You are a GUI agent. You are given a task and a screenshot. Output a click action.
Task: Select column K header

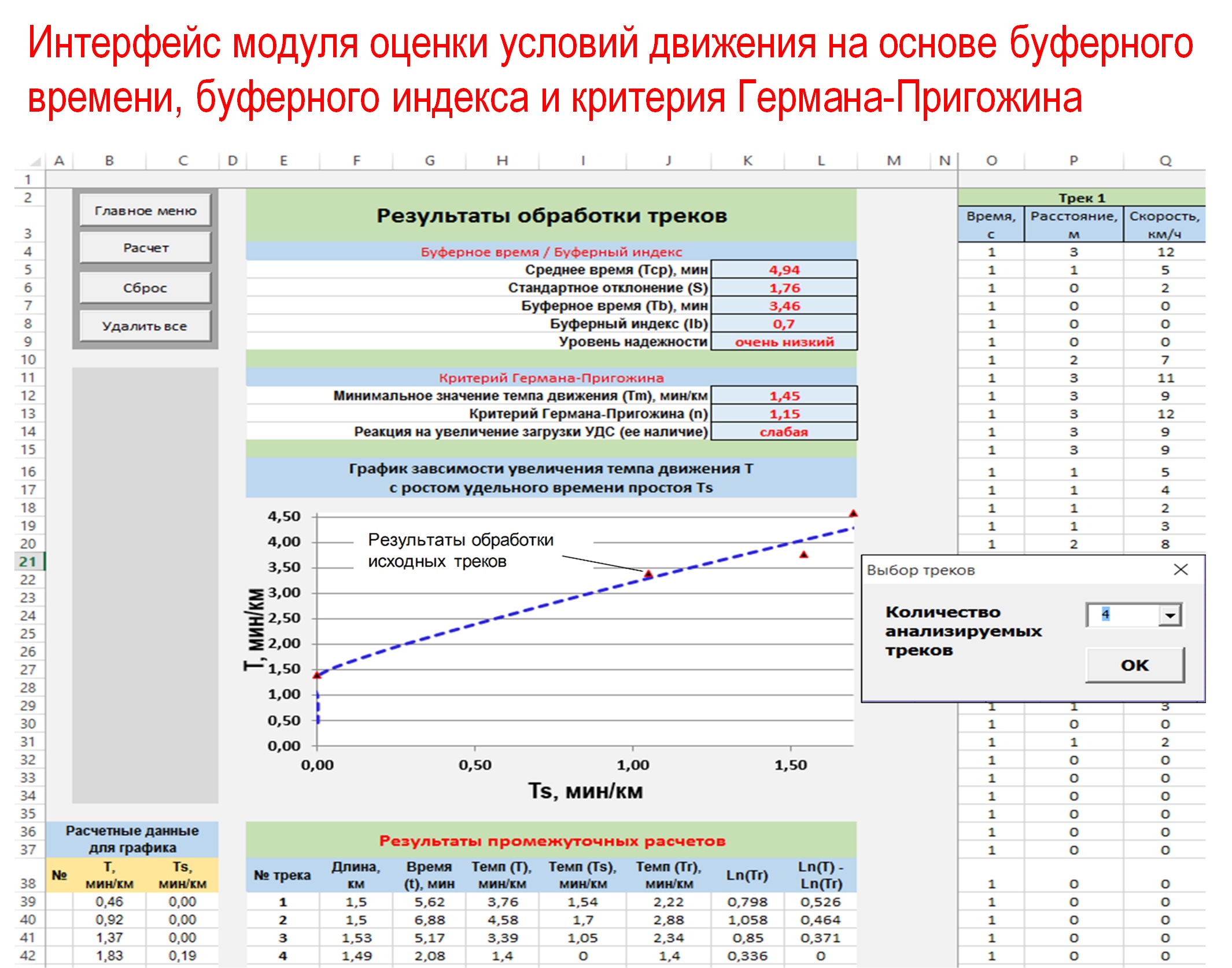coord(748,160)
